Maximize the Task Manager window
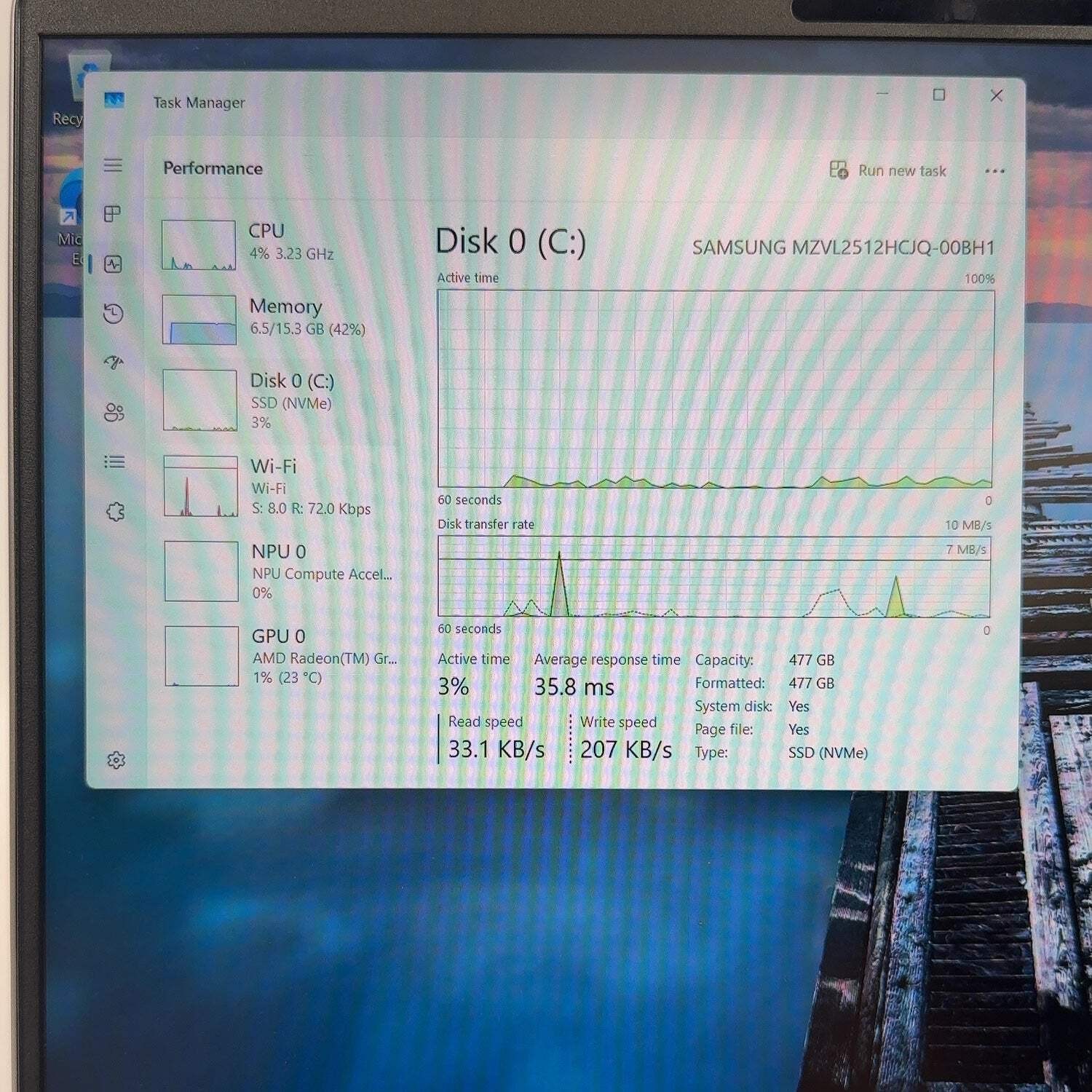The height and width of the screenshot is (1092, 1092). (x=939, y=95)
